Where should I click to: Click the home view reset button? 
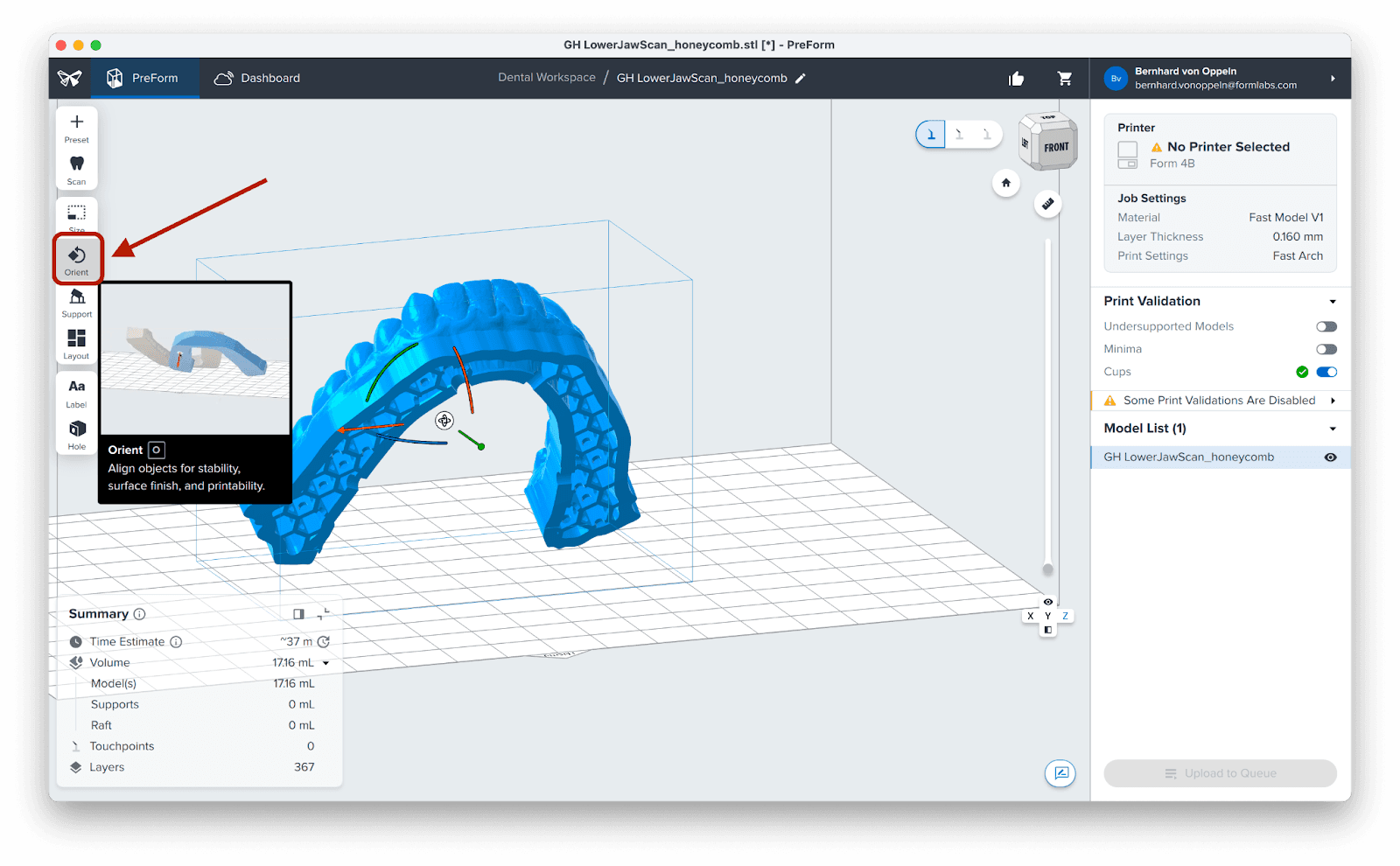pyautogui.click(x=1006, y=183)
